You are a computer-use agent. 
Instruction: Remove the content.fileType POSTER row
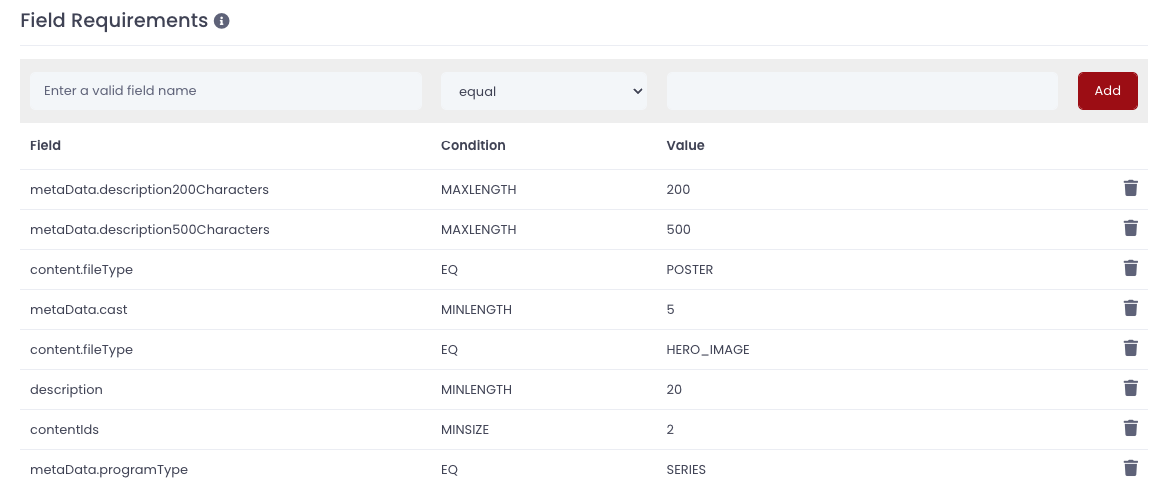coord(1131,268)
